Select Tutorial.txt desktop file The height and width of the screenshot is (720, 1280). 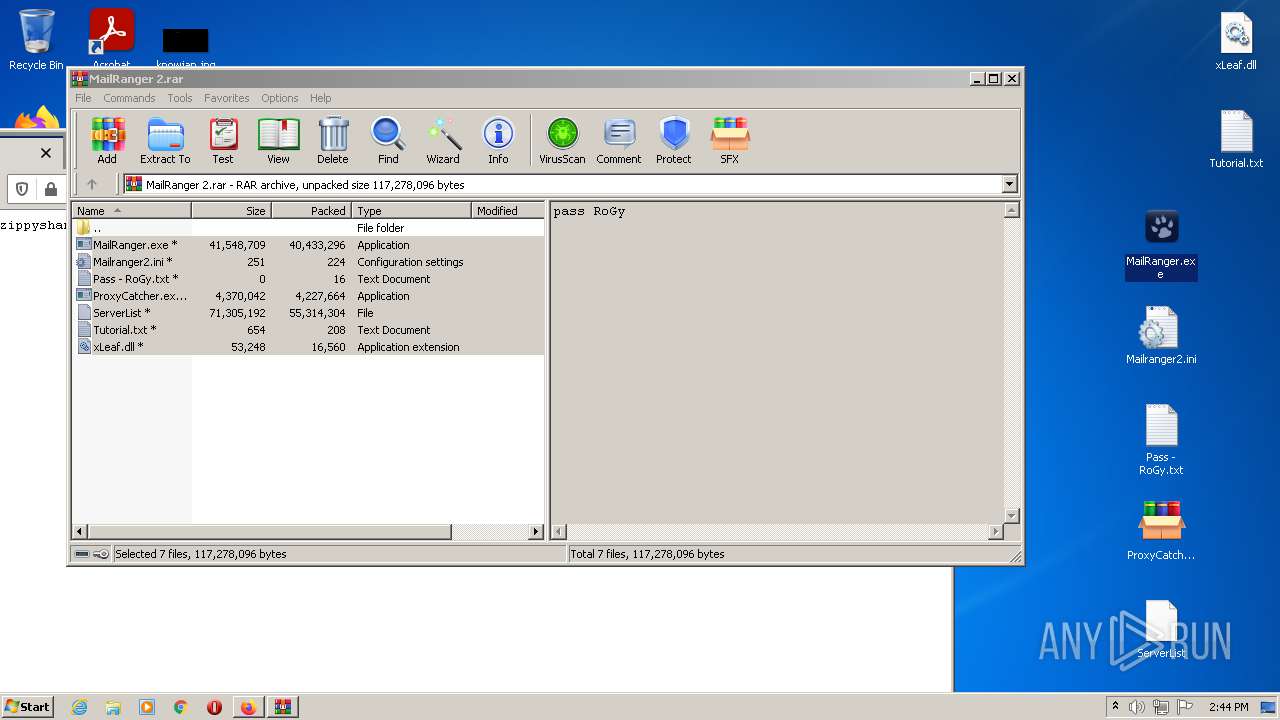coord(1236,140)
